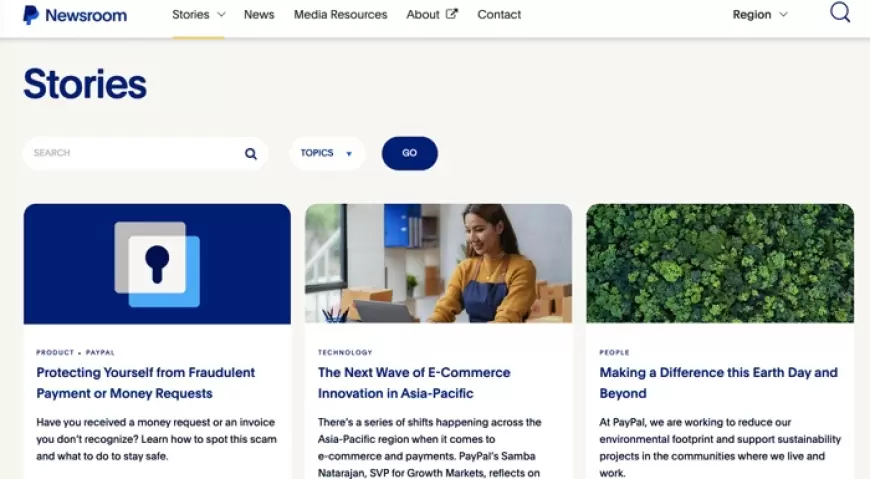The height and width of the screenshot is (479, 870).
Task: Open Protecting Yourself from Fraudulent Payment article
Action: (145, 382)
